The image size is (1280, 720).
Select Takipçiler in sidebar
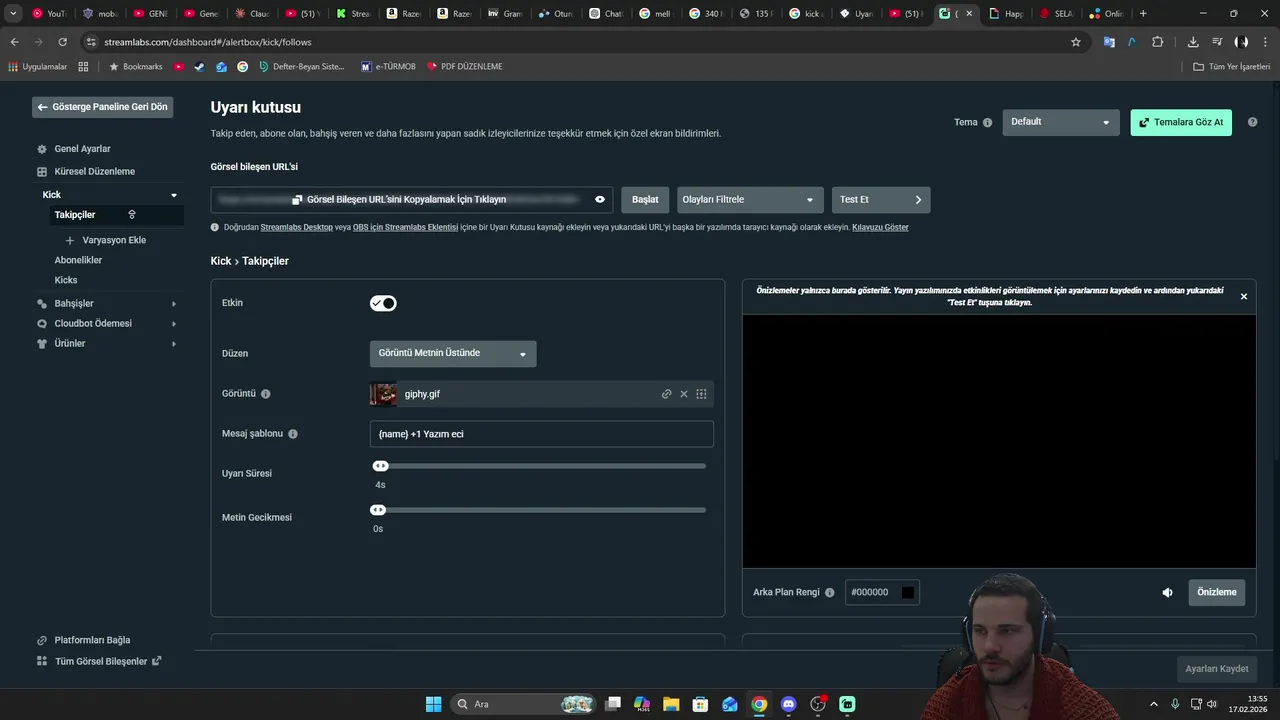pyautogui.click(x=75, y=215)
